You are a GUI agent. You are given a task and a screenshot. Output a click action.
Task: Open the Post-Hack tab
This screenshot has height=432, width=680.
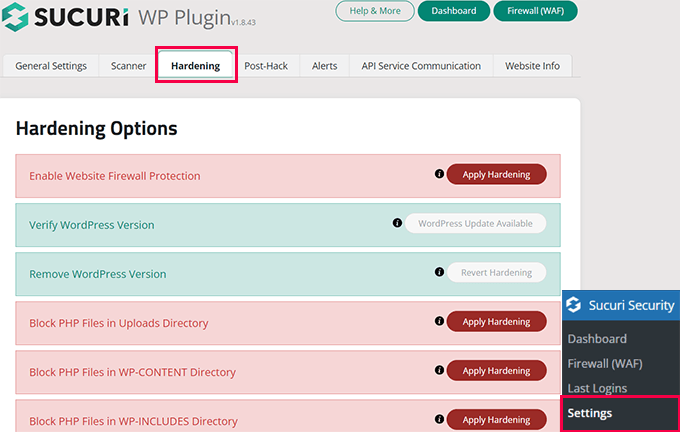coord(266,66)
